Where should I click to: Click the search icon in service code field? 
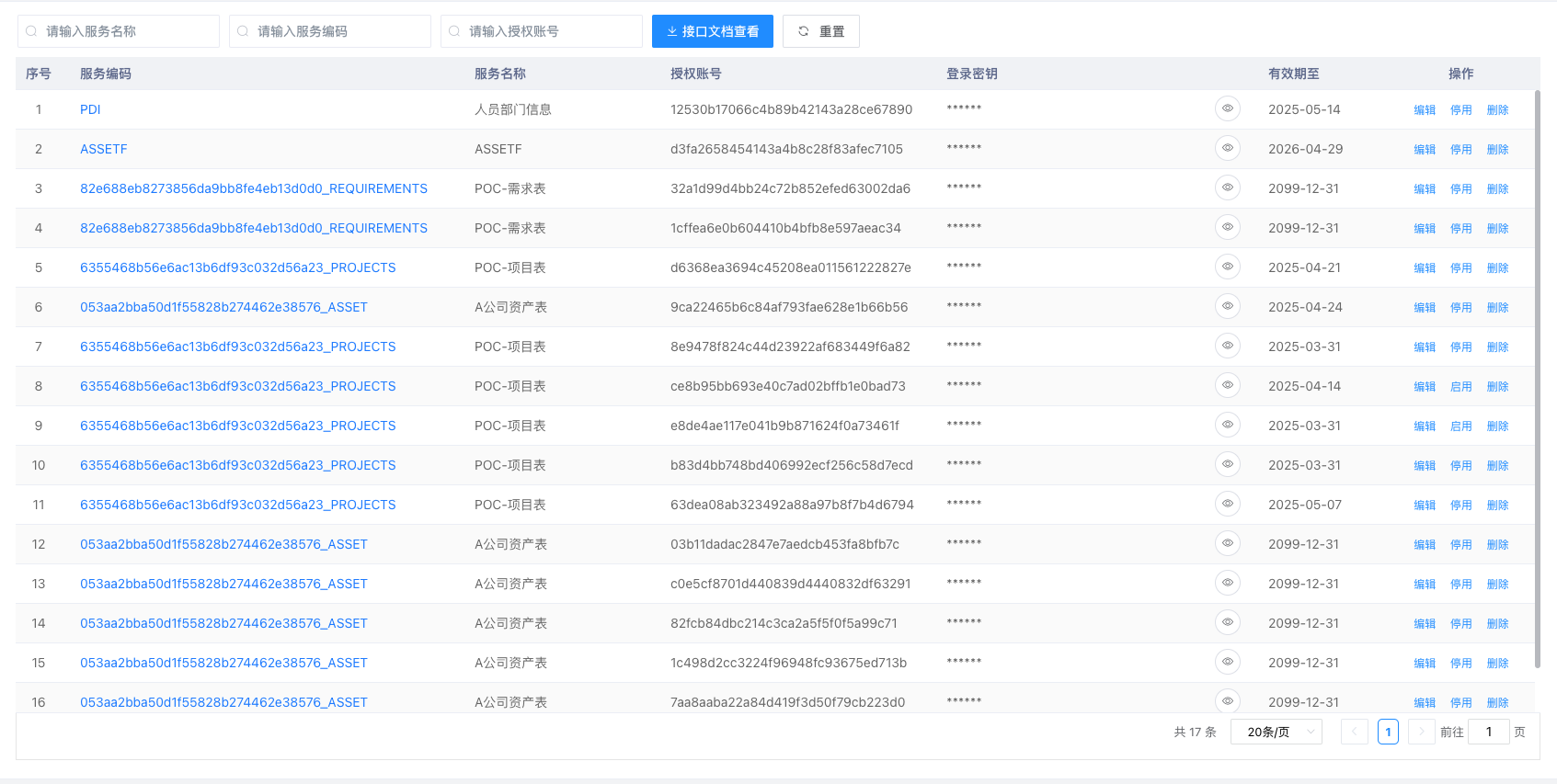coord(243,31)
